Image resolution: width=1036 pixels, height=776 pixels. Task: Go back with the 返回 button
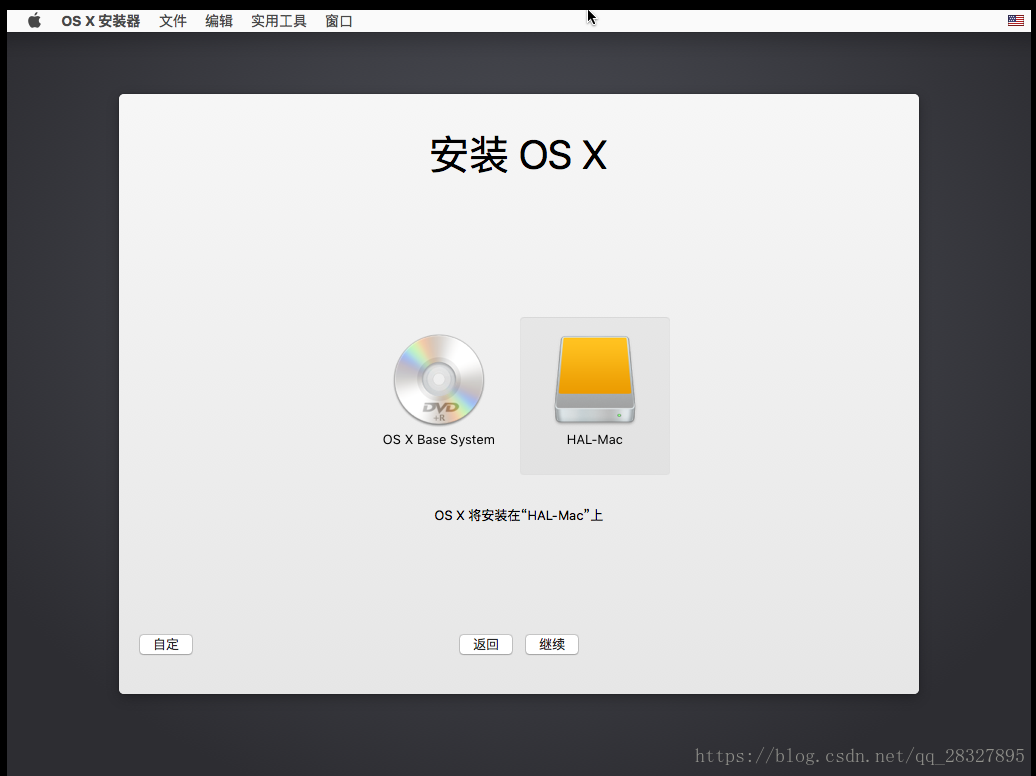486,644
